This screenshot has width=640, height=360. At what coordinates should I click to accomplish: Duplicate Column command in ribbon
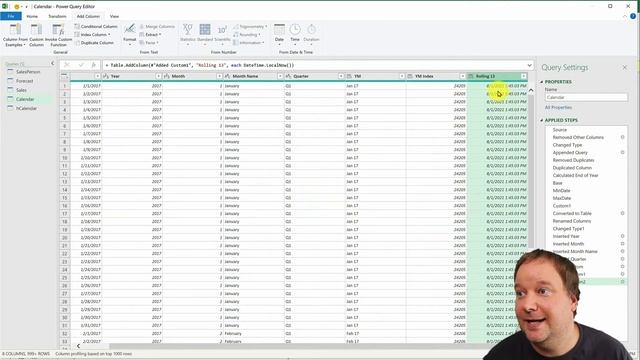[x=94, y=43]
